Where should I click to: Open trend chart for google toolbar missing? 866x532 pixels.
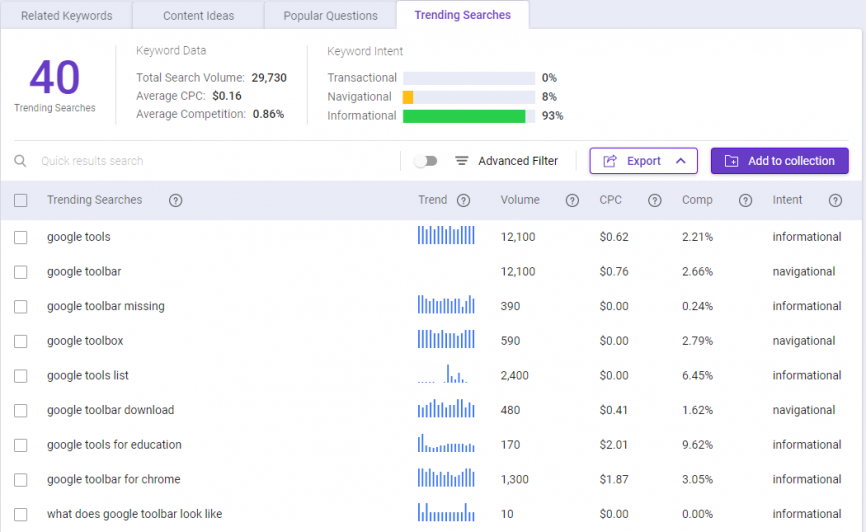[x=446, y=304]
